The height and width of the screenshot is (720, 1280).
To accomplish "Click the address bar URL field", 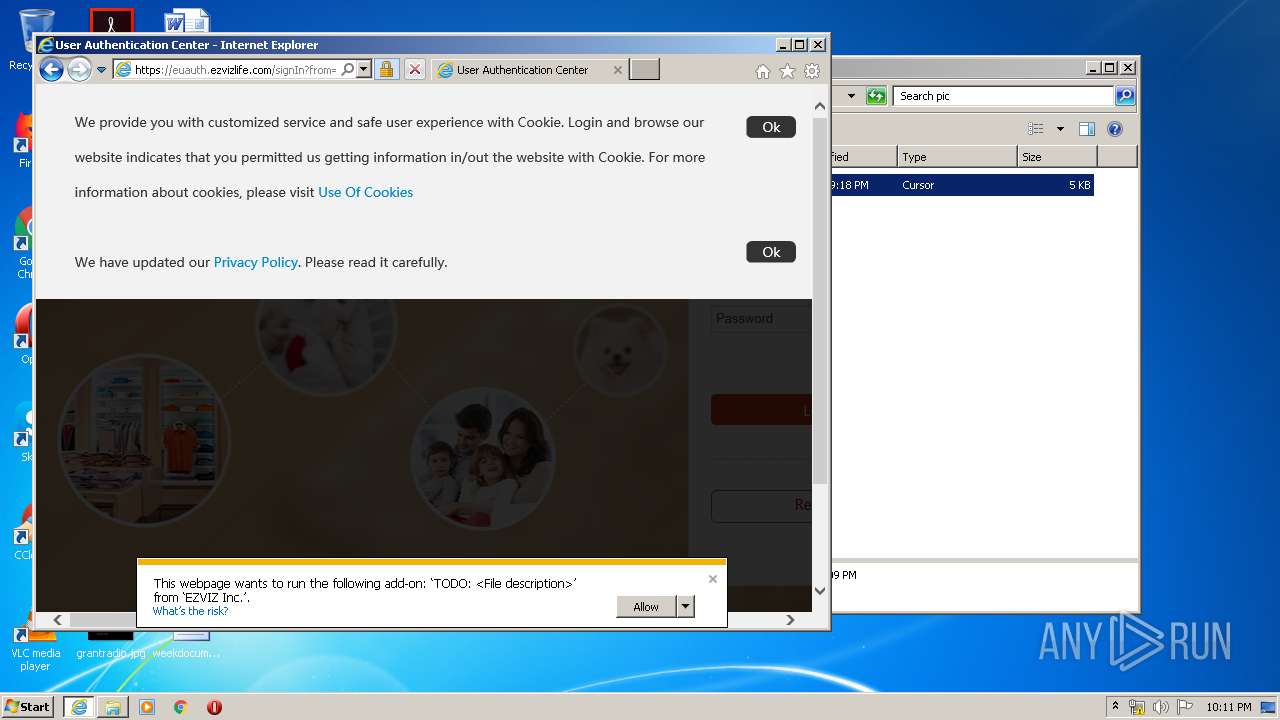I will (235, 70).
